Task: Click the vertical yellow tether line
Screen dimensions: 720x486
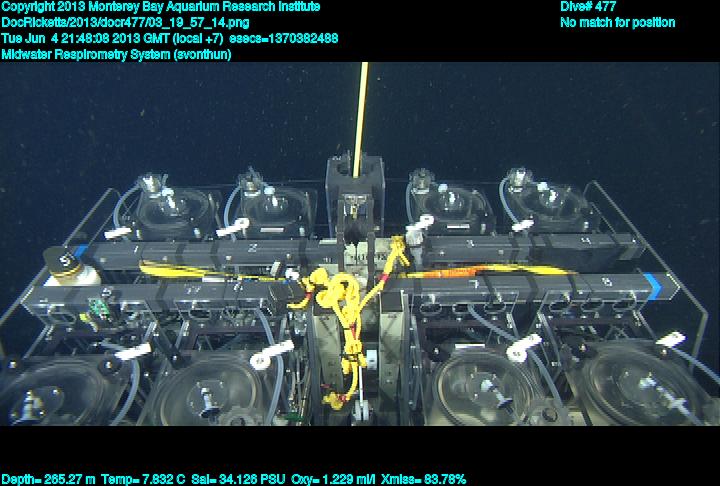Action: click(361, 110)
